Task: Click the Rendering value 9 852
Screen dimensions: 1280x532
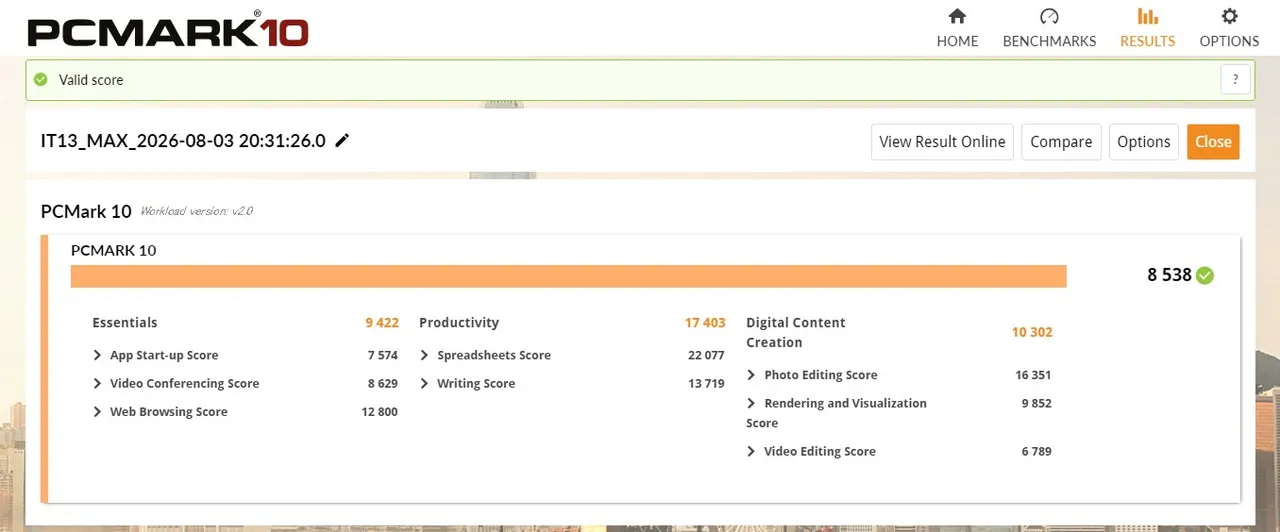Action: [x=1036, y=403]
